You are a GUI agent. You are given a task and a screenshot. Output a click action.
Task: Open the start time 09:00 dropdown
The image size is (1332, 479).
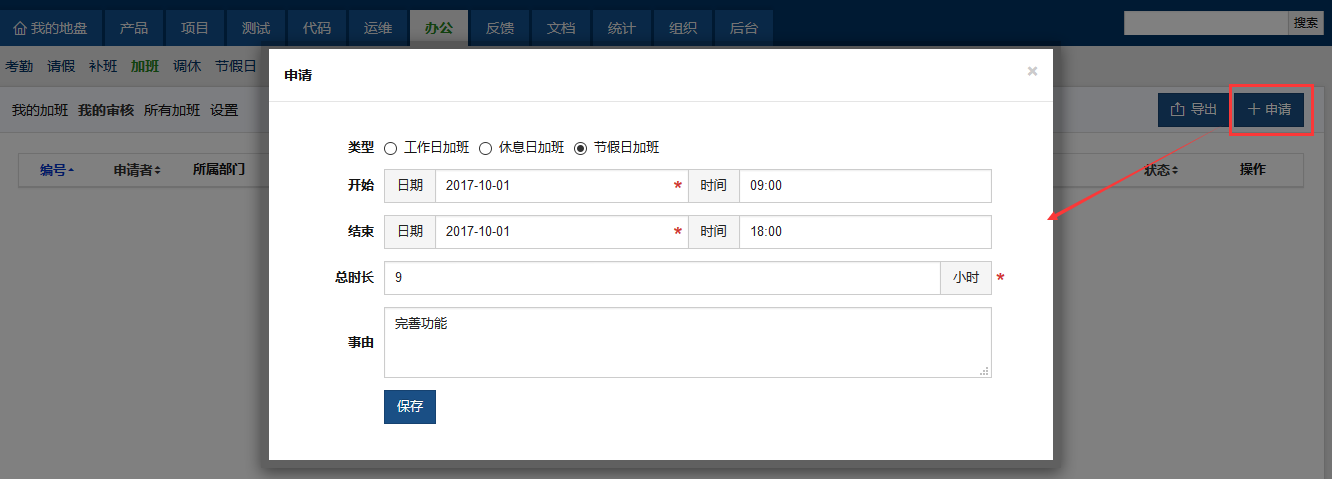(x=865, y=186)
